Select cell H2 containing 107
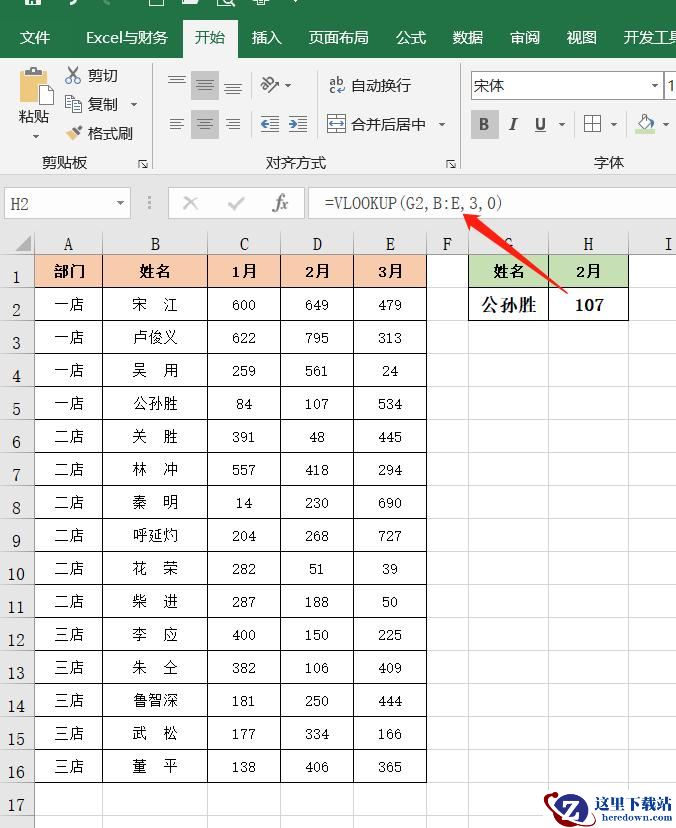The width and height of the screenshot is (676, 828). (x=588, y=304)
